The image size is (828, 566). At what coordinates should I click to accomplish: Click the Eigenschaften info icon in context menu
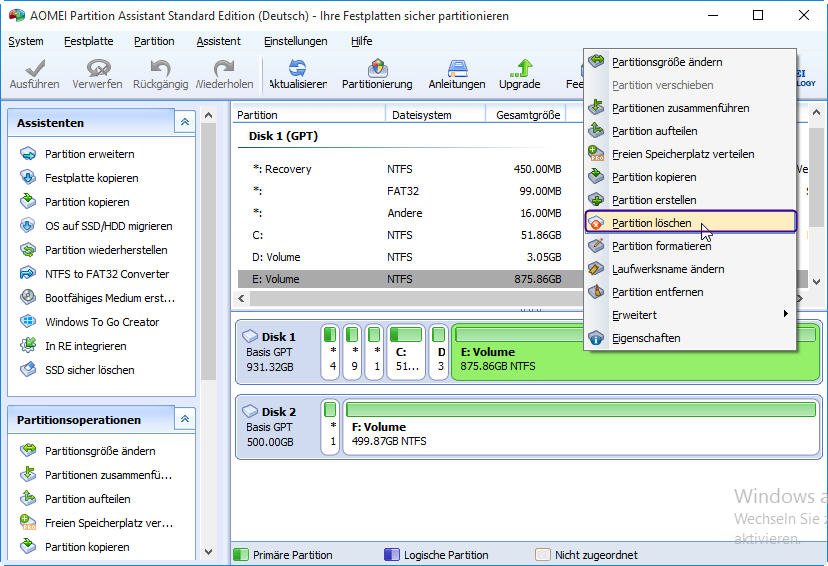tap(596, 338)
